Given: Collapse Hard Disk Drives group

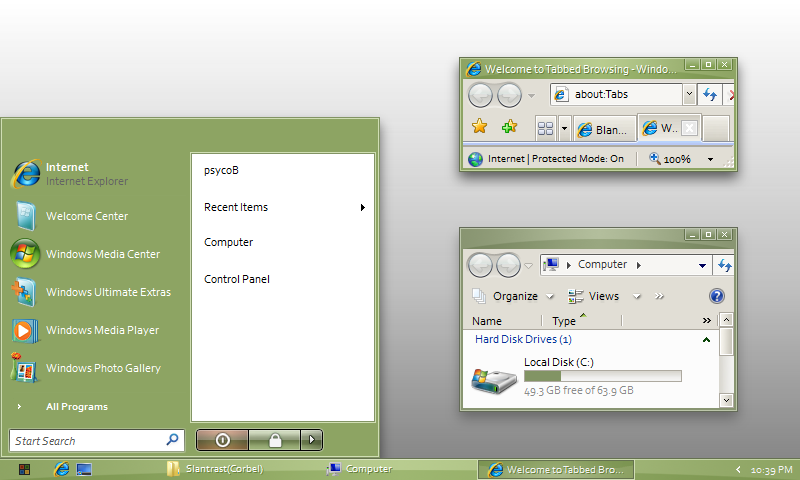Looking at the screenshot, I should [x=706, y=340].
